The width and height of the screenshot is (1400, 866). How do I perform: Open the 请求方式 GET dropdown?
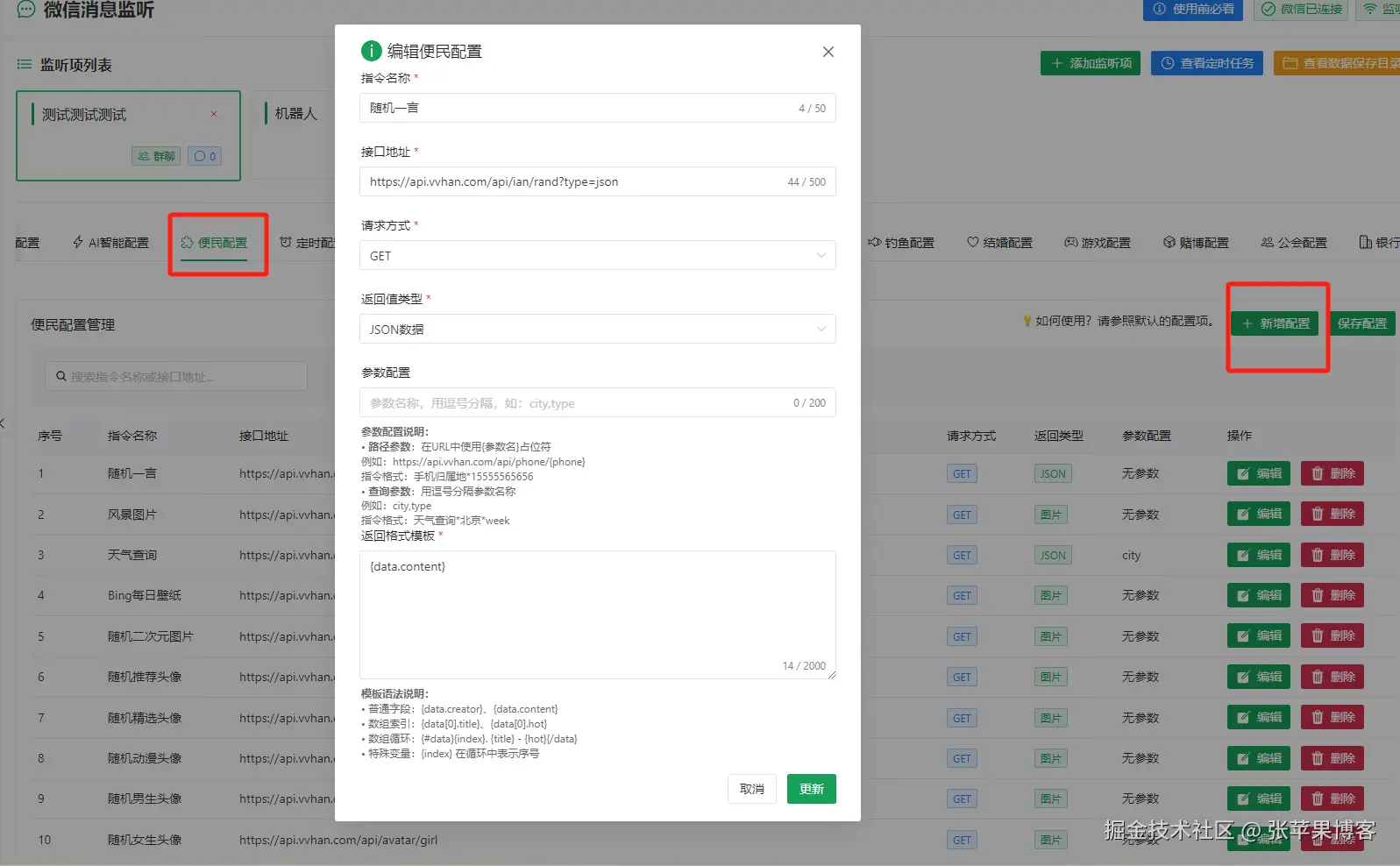tap(597, 255)
